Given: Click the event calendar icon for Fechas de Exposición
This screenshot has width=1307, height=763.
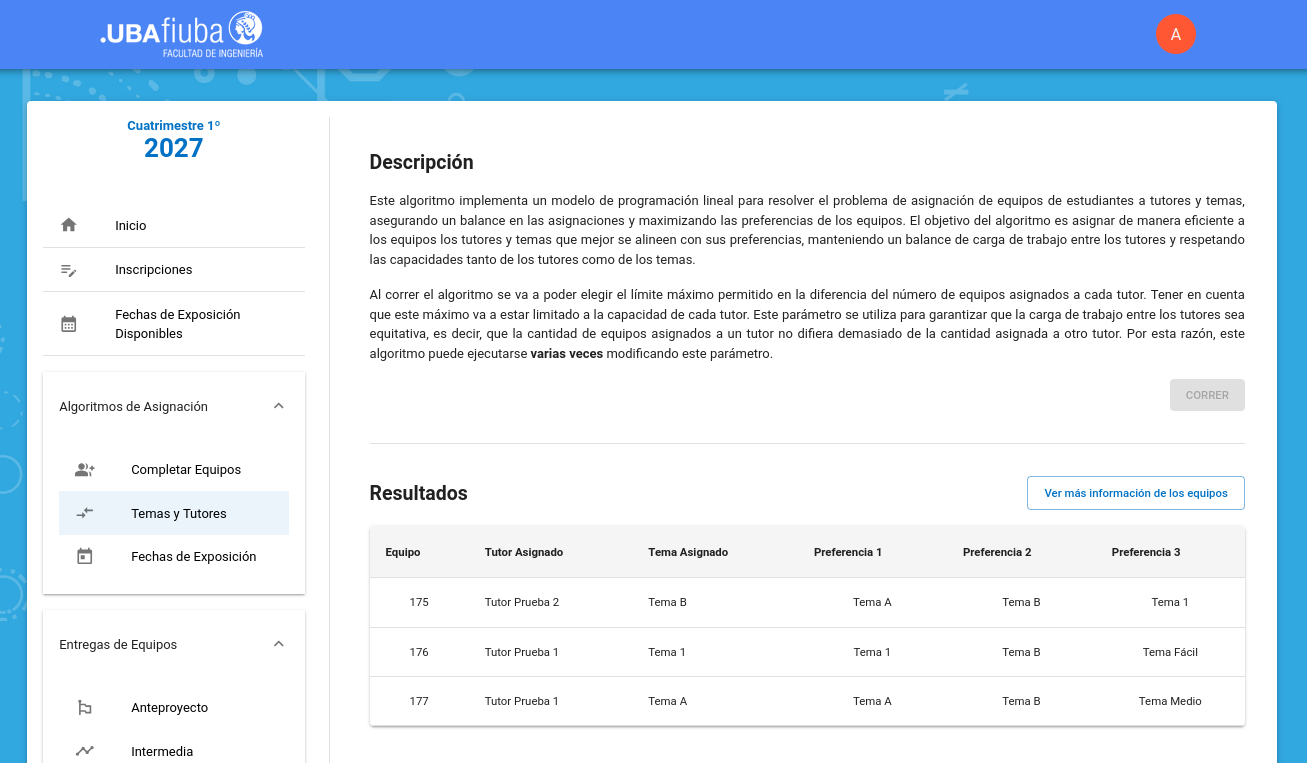Looking at the screenshot, I should (x=85, y=557).
